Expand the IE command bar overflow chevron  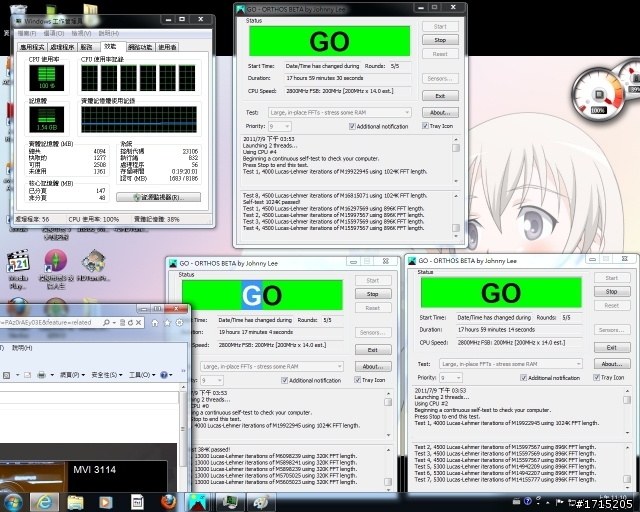[183, 371]
